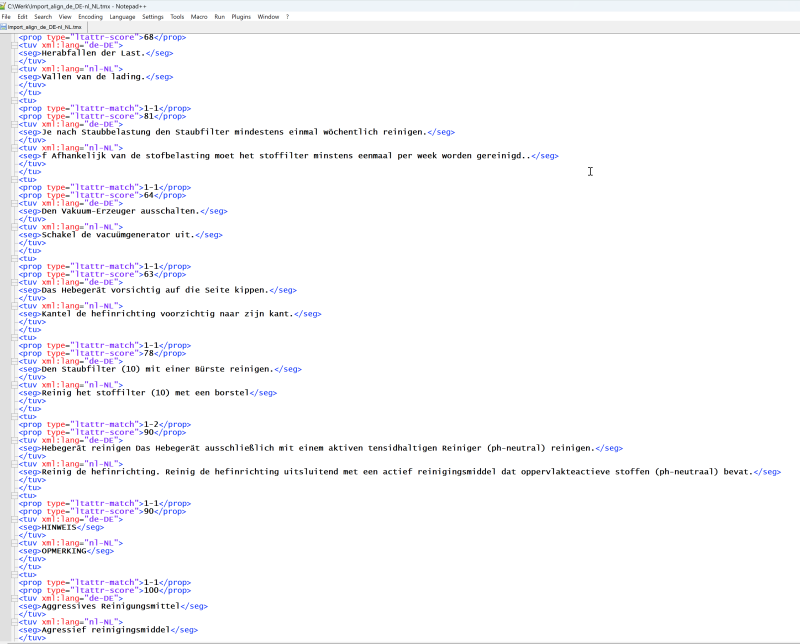
Task: Click the ltattr-score value 78
Action: click(148, 354)
